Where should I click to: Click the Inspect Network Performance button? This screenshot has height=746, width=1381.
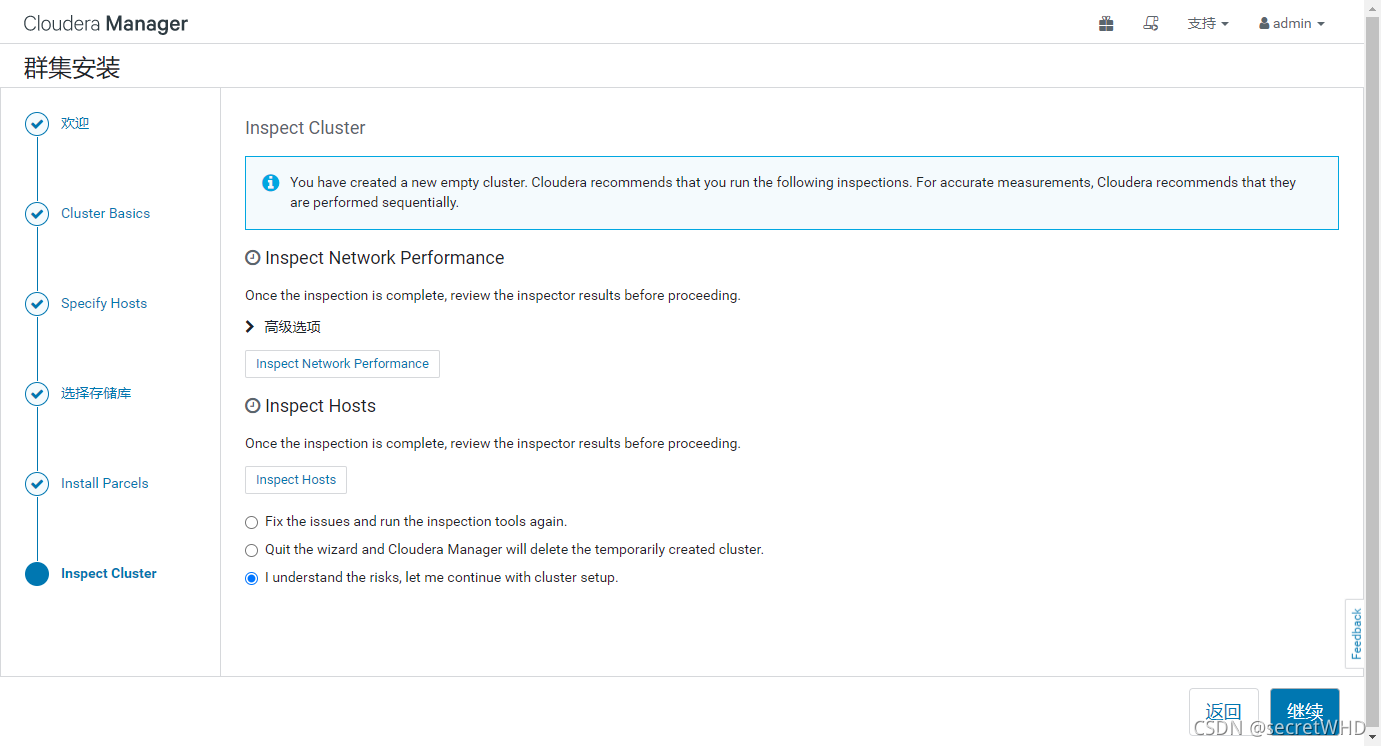[342, 364]
